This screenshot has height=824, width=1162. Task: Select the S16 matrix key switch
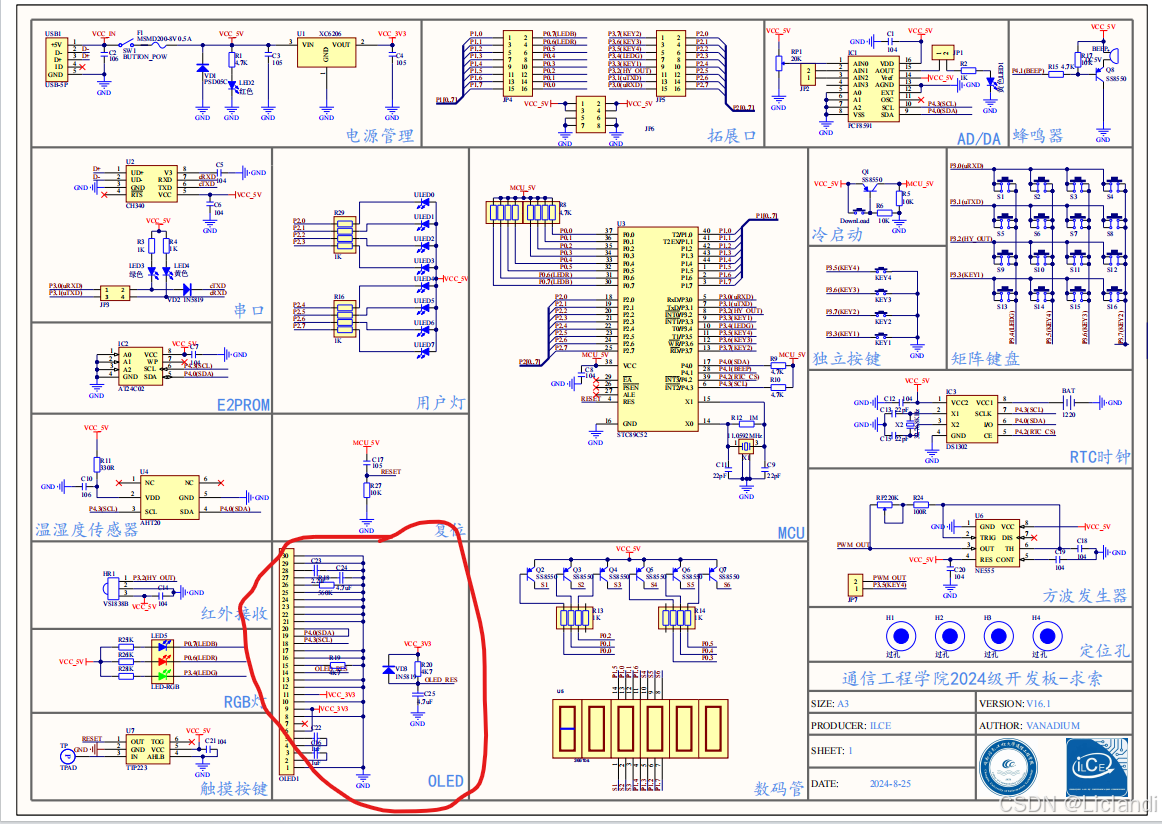[1113, 295]
